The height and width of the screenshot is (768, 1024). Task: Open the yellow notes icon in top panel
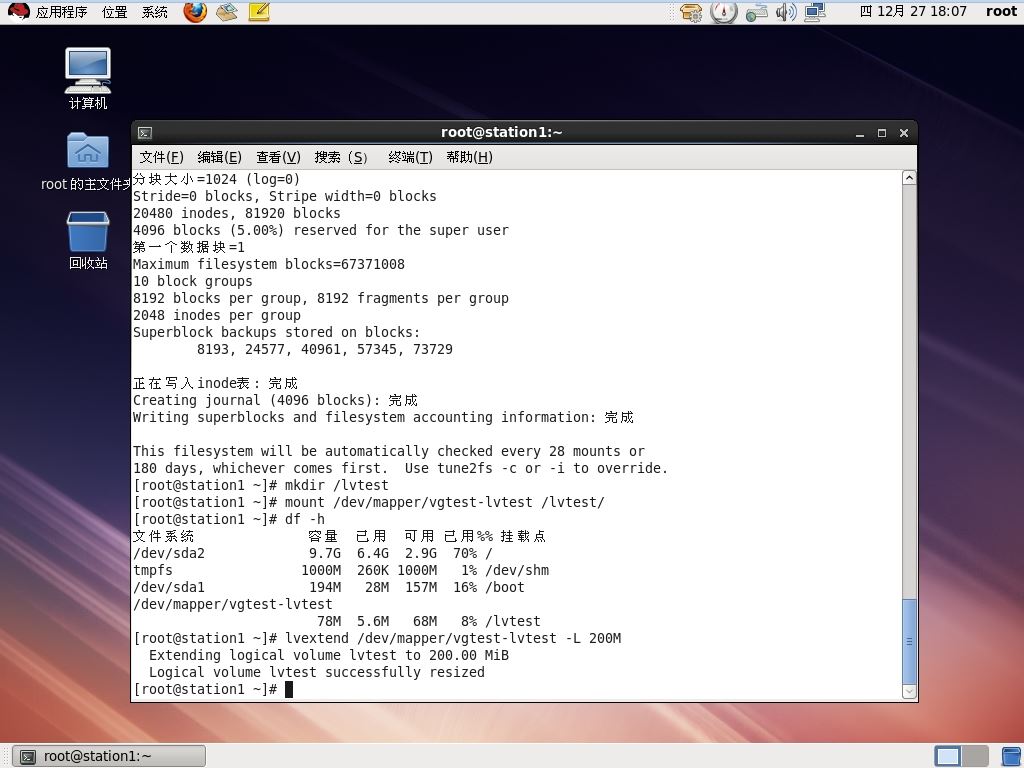click(x=259, y=11)
